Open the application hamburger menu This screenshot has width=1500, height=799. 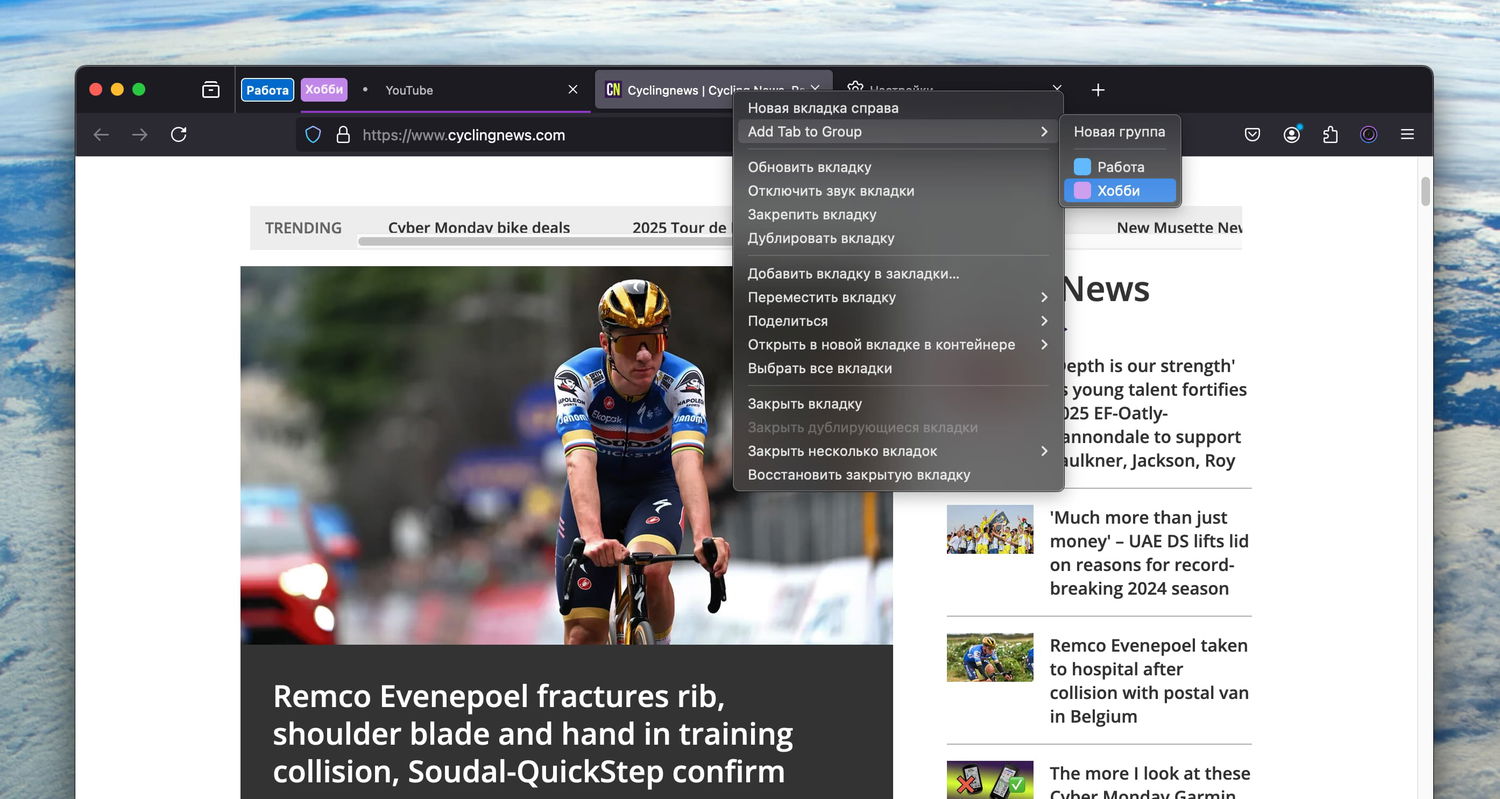tap(1407, 134)
